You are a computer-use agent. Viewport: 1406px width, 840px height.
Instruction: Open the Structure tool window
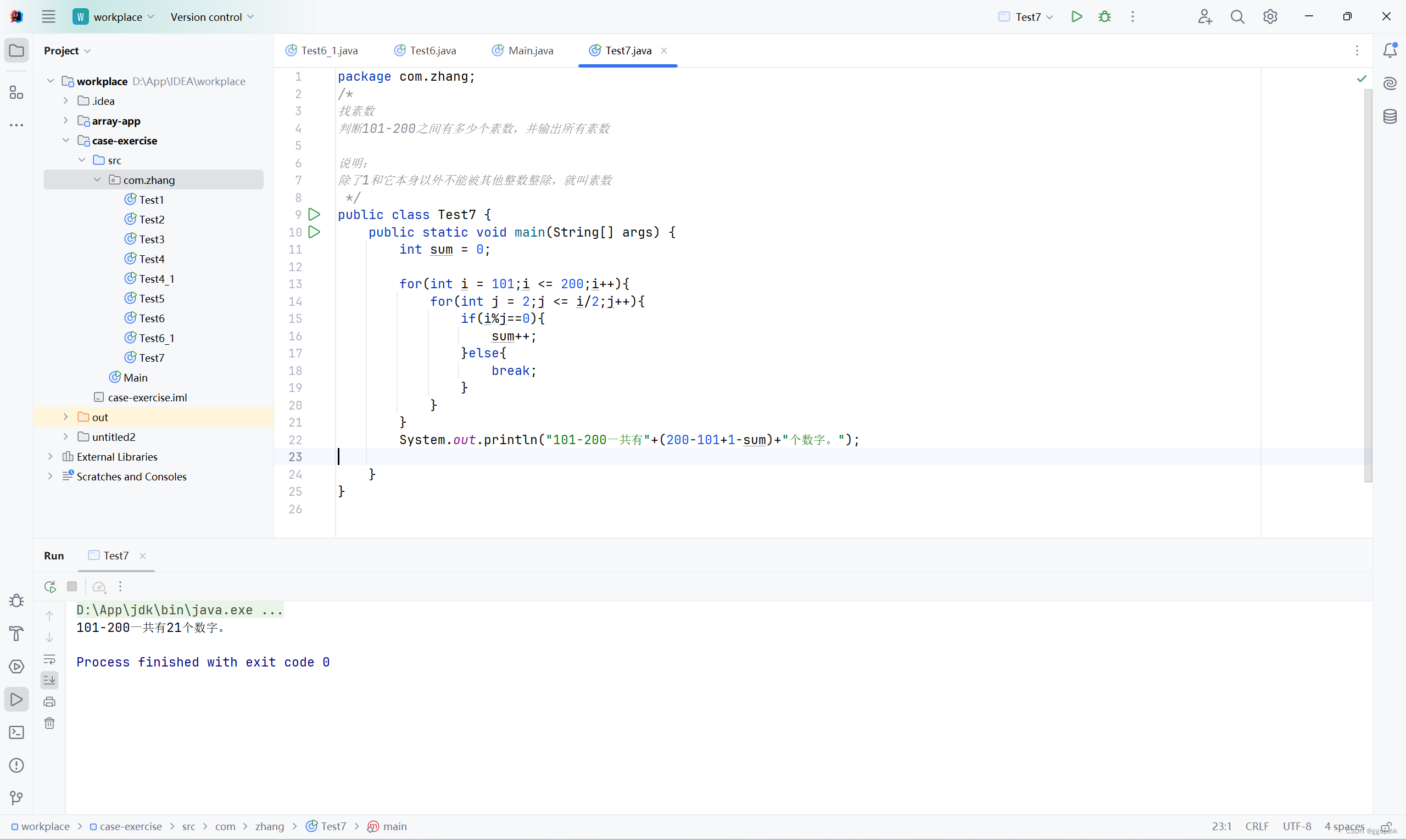16,92
